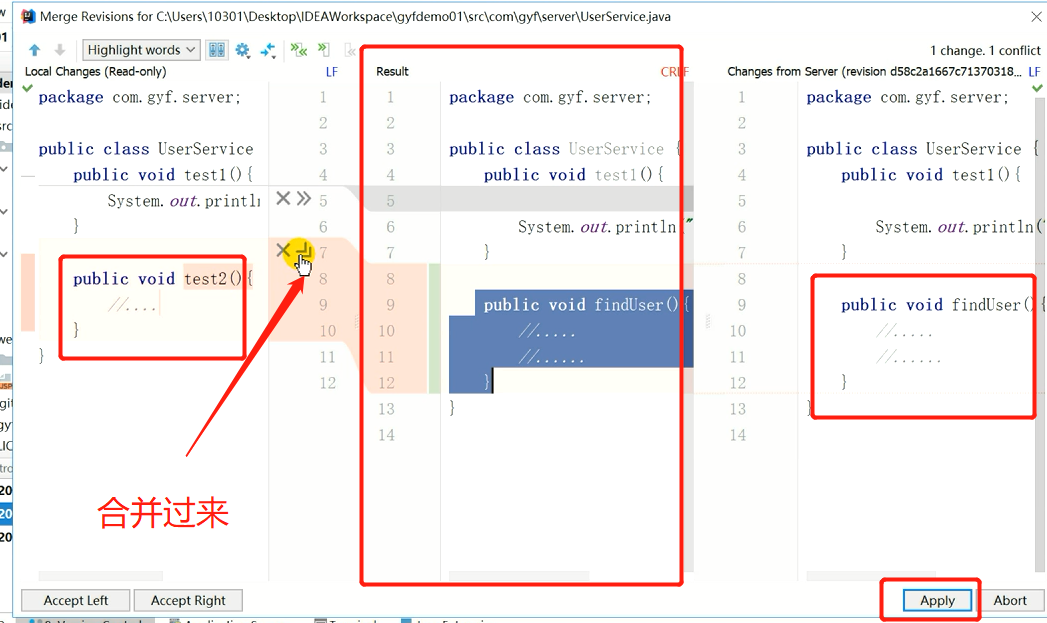The width and height of the screenshot is (1047, 623).
Task: Click LF line separator of Local Changes
Action: tap(332, 71)
